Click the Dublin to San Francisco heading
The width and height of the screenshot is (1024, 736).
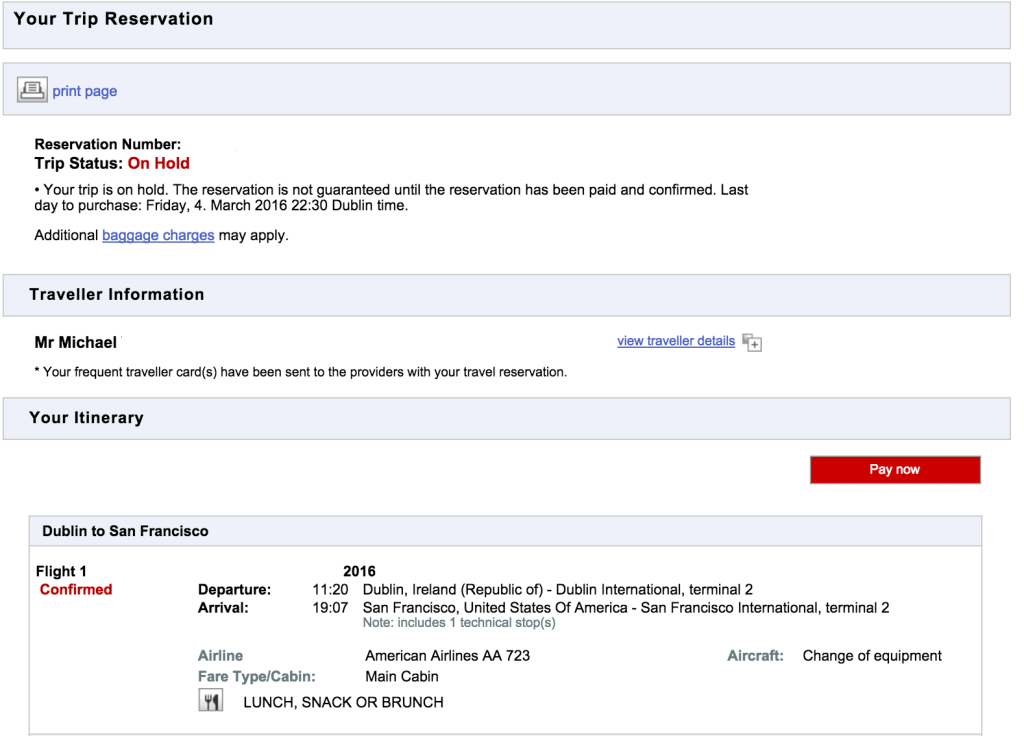125,531
